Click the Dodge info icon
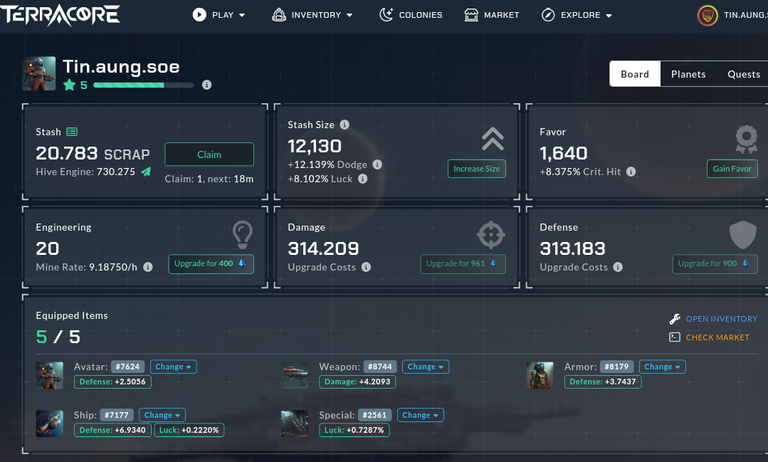The width and height of the screenshot is (768, 462). tap(377, 164)
